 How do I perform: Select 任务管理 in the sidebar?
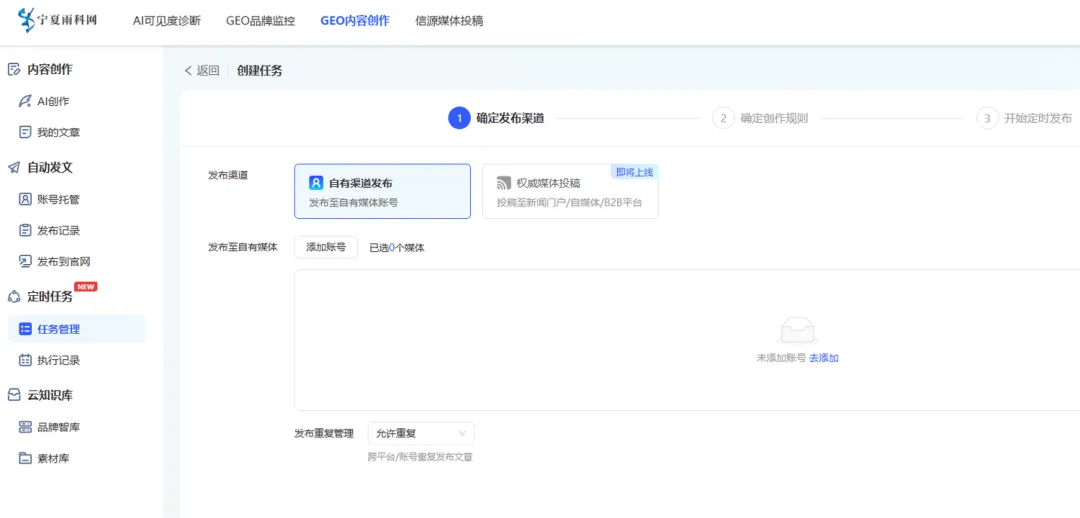click(77, 329)
